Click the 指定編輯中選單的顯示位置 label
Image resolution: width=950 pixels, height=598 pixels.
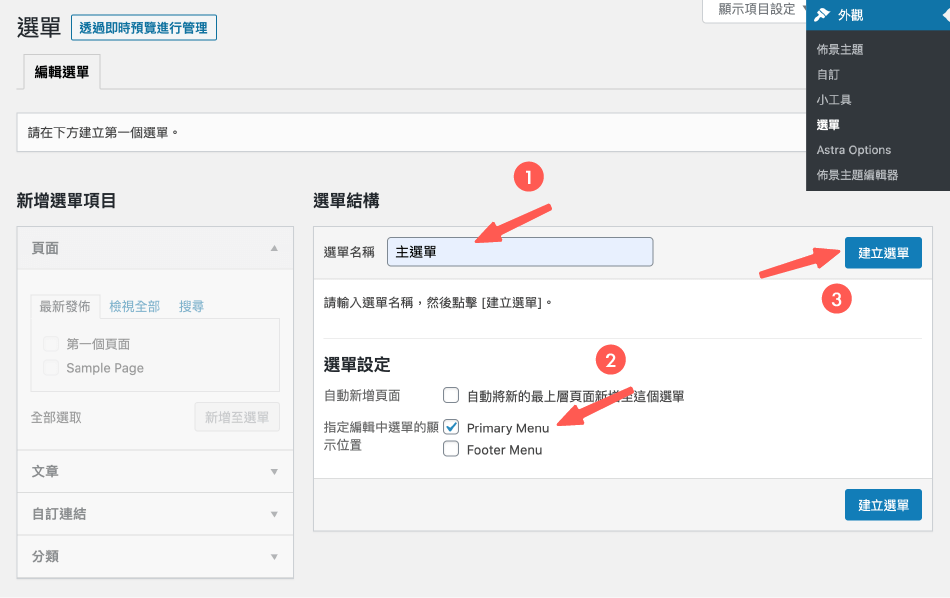coord(380,436)
